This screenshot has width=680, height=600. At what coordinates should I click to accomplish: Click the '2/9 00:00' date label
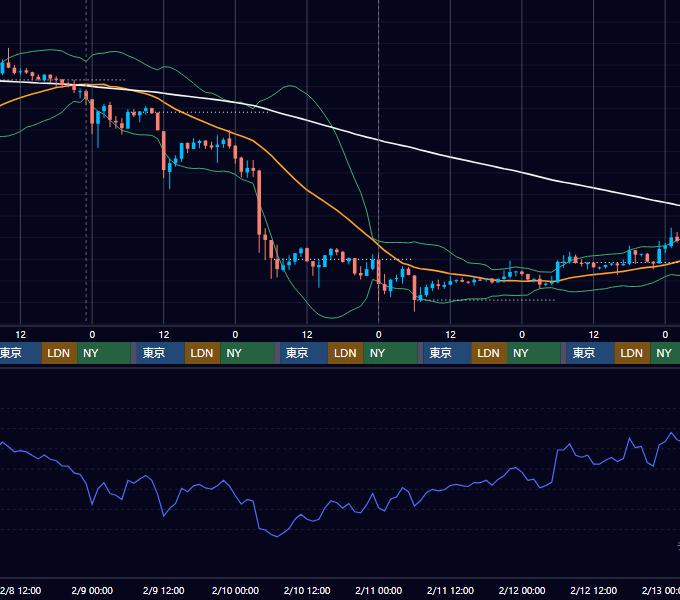point(92,590)
